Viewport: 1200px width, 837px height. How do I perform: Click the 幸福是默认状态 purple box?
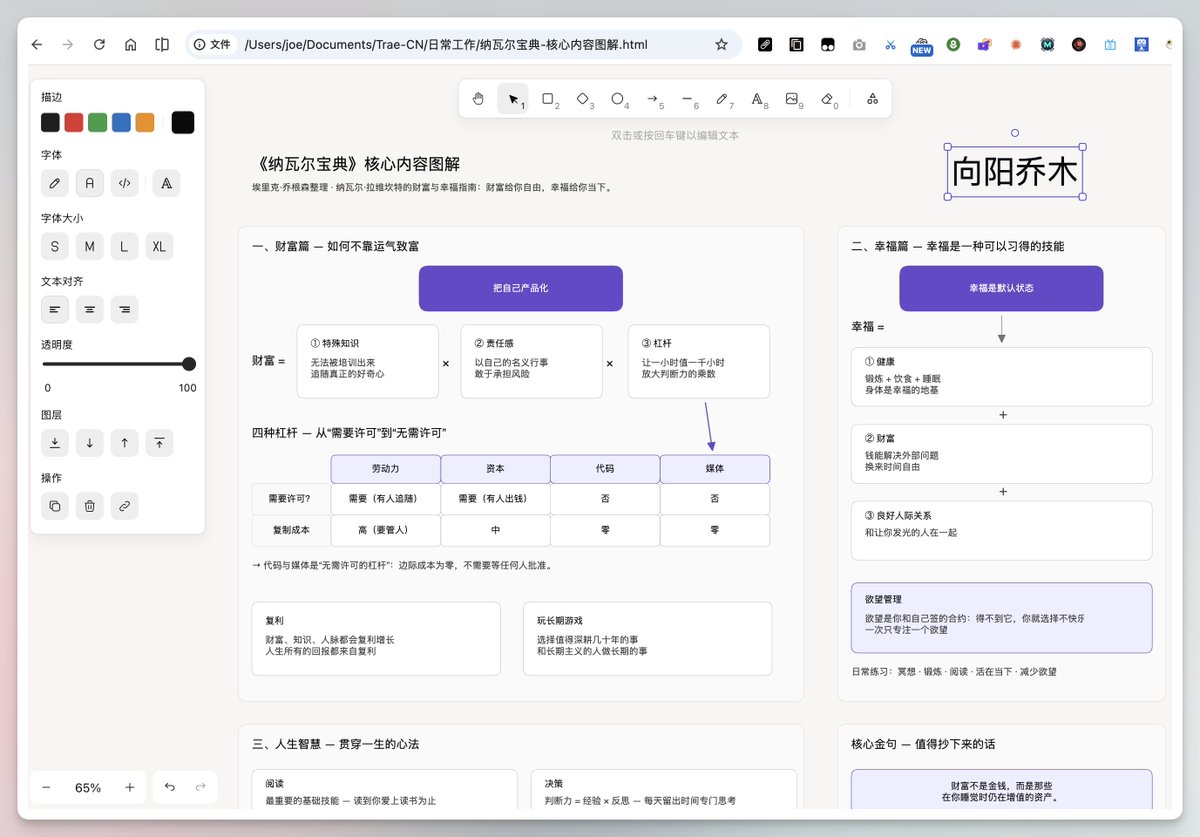point(1001,288)
